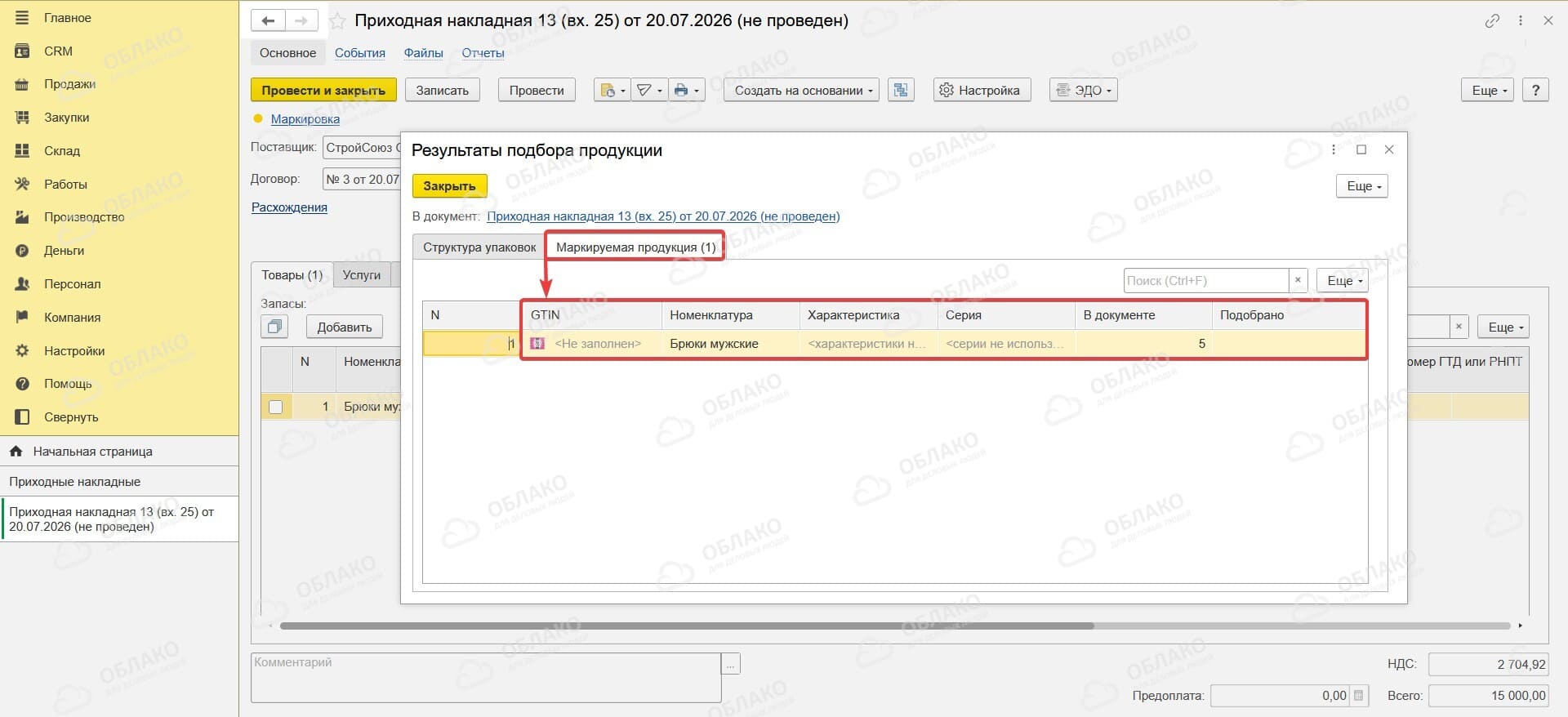1568x717 pixels.
Task: Click the home icon of Начальная страница
Action: coord(16,452)
